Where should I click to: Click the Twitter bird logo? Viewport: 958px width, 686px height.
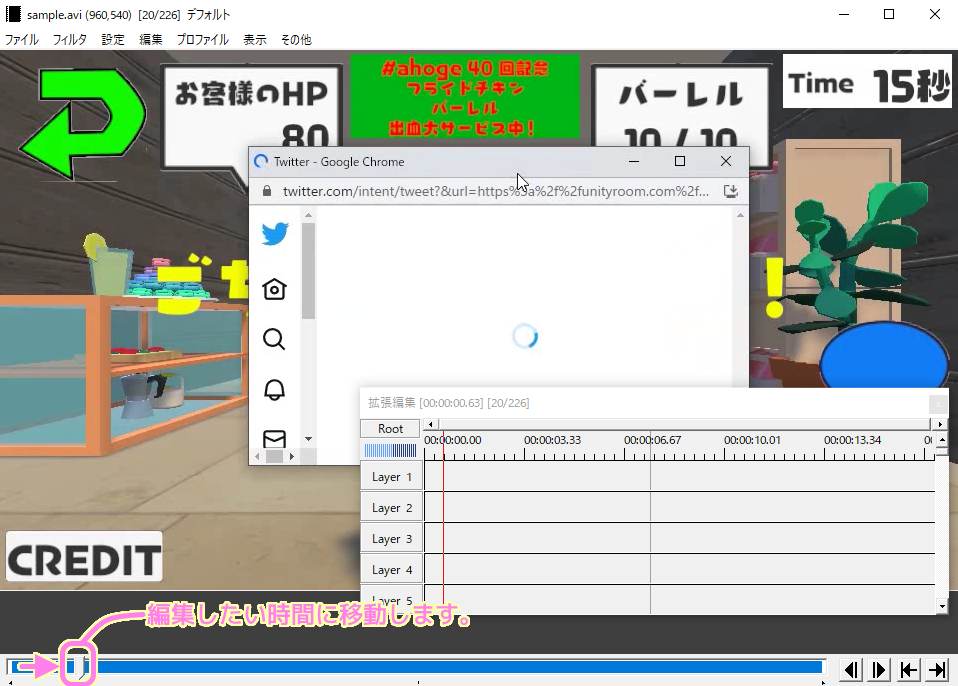pyautogui.click(x=274, y=234)
